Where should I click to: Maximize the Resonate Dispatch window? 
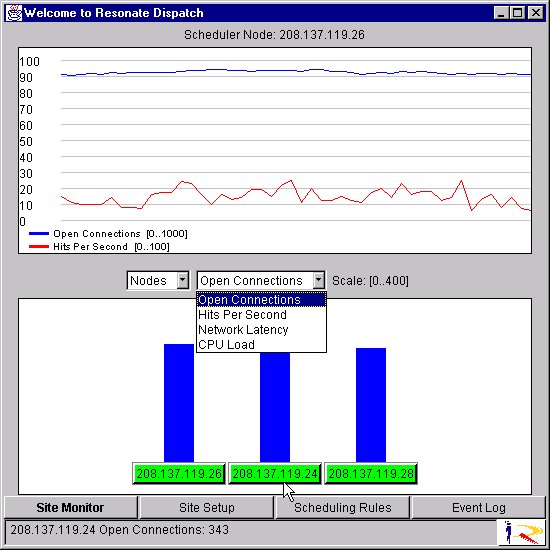(x=517, y=13)
